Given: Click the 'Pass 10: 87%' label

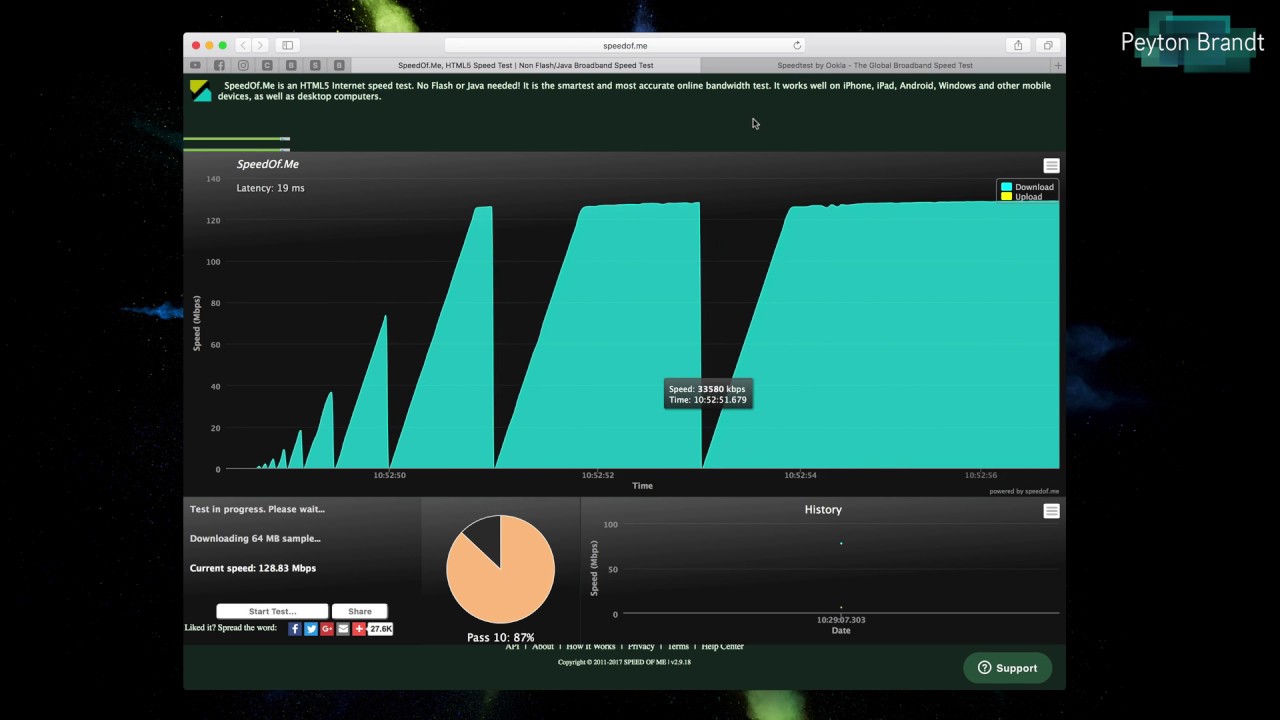Looking at the screenshot, I should (501, 637).
